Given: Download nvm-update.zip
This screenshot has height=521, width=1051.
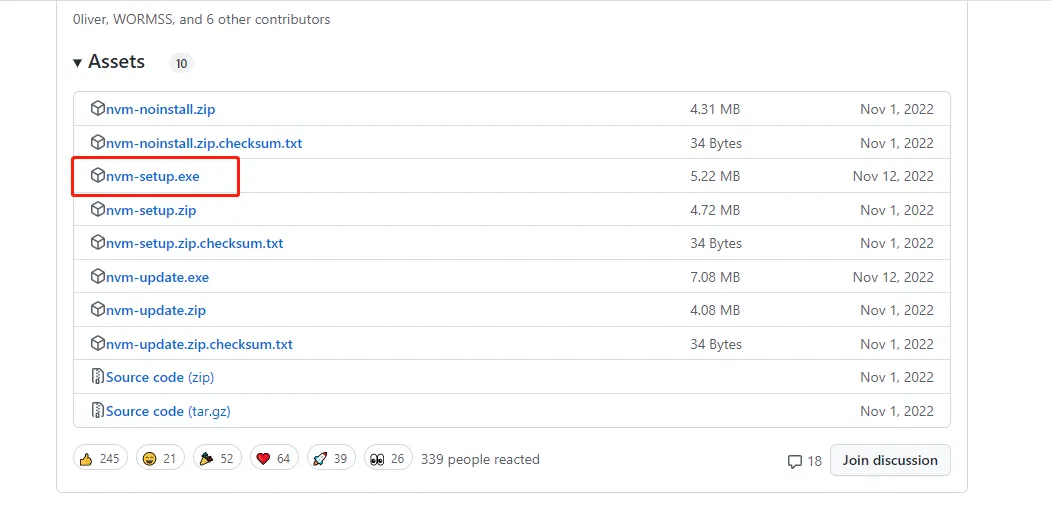Looking at the screenshot, I should (156, 310).
